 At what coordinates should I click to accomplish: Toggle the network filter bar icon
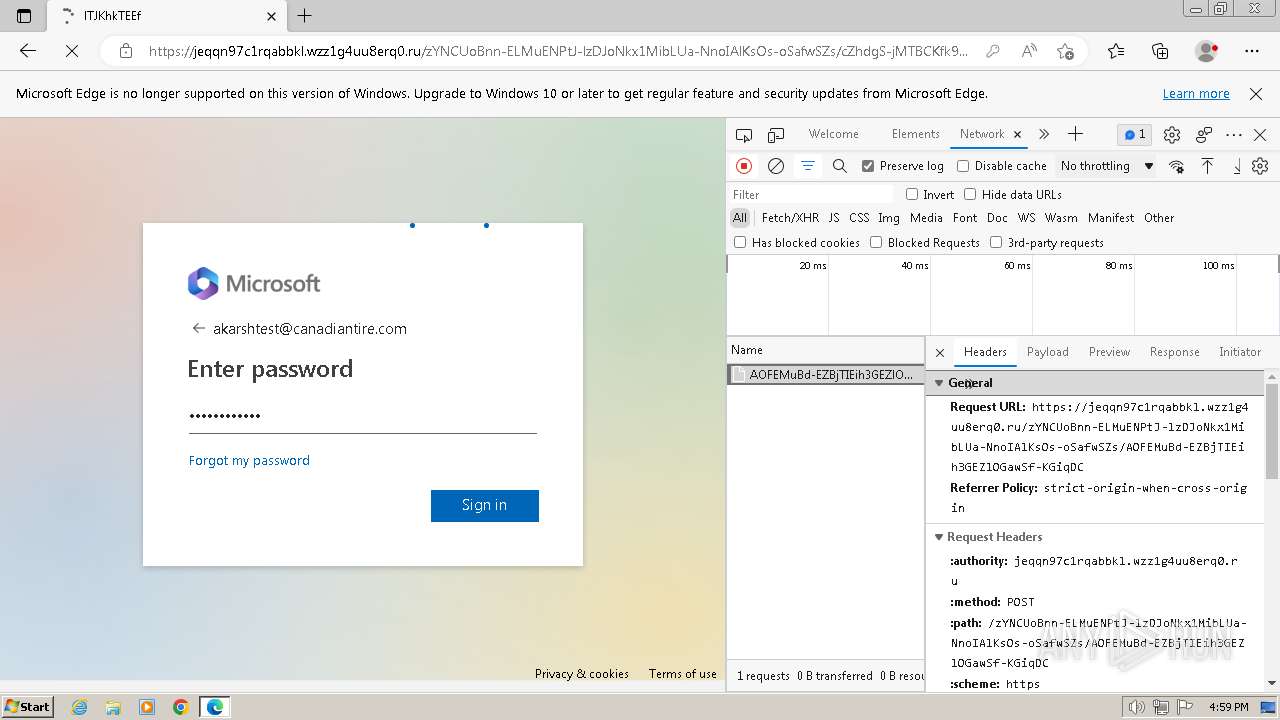tap(807, 166)
